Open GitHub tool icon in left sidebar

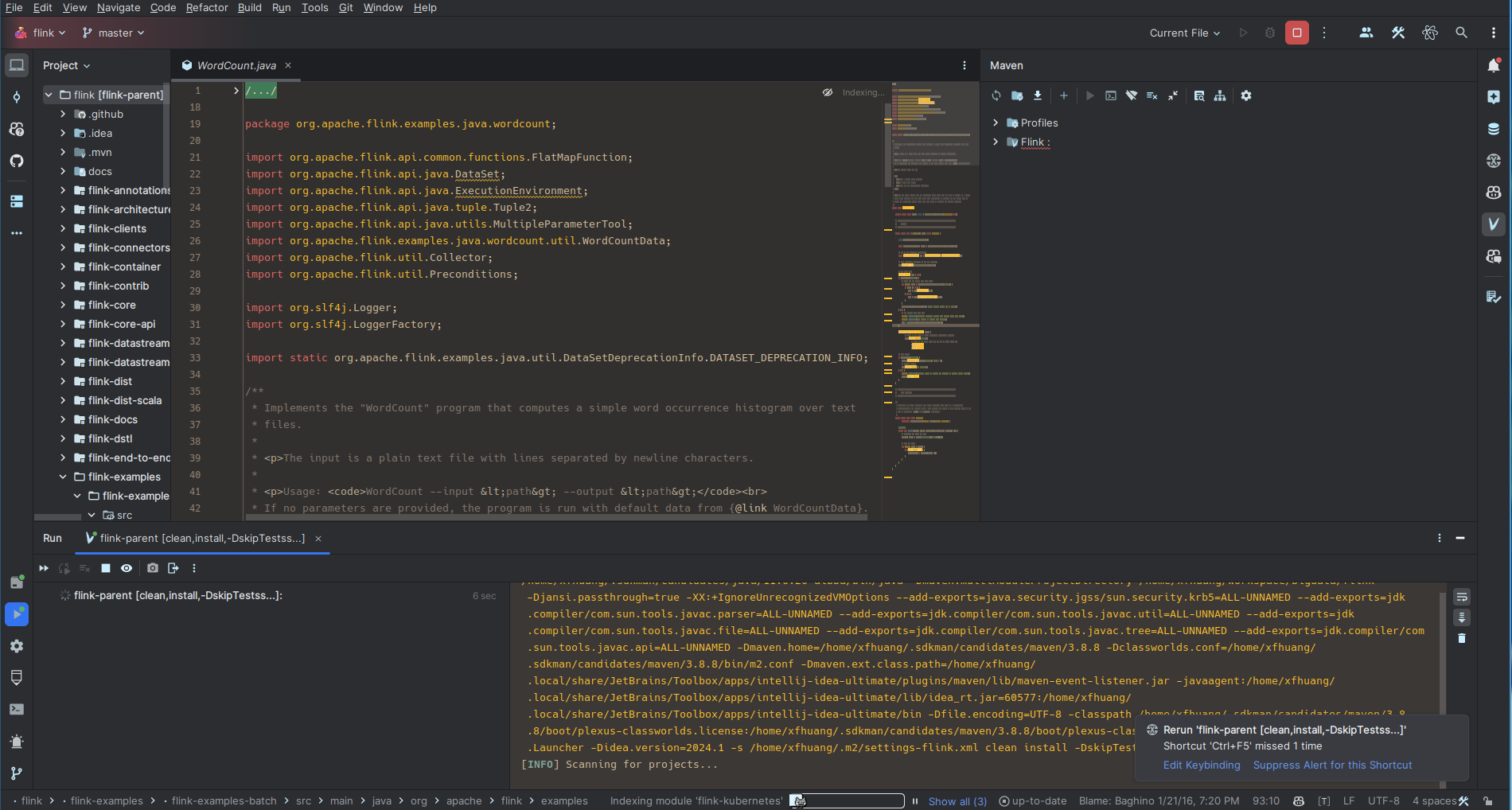pos(17,161)
